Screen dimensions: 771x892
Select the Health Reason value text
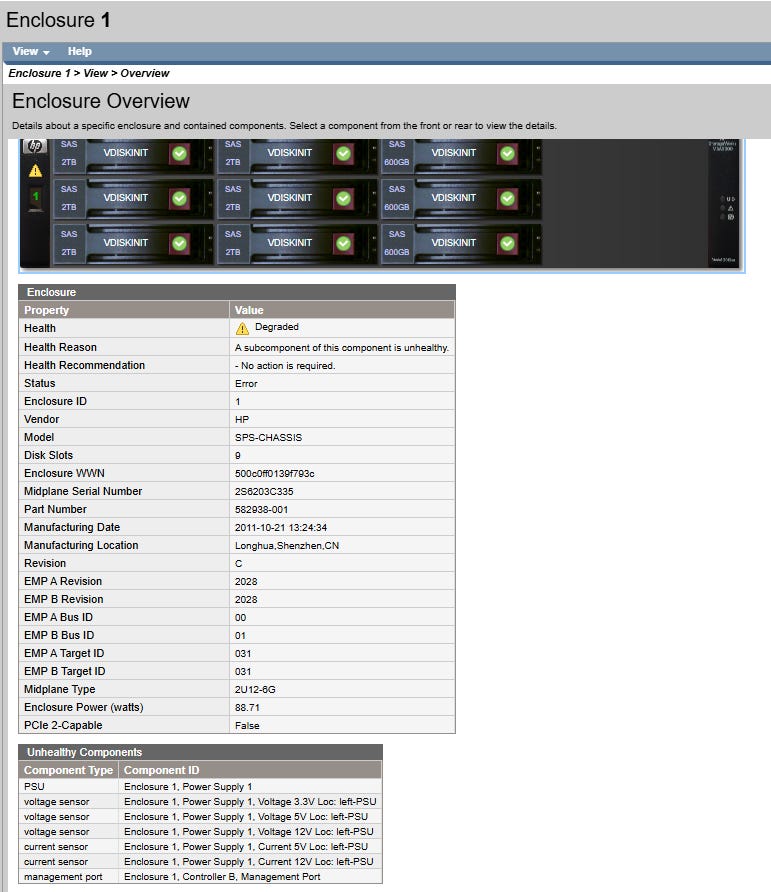pos(342,348)
